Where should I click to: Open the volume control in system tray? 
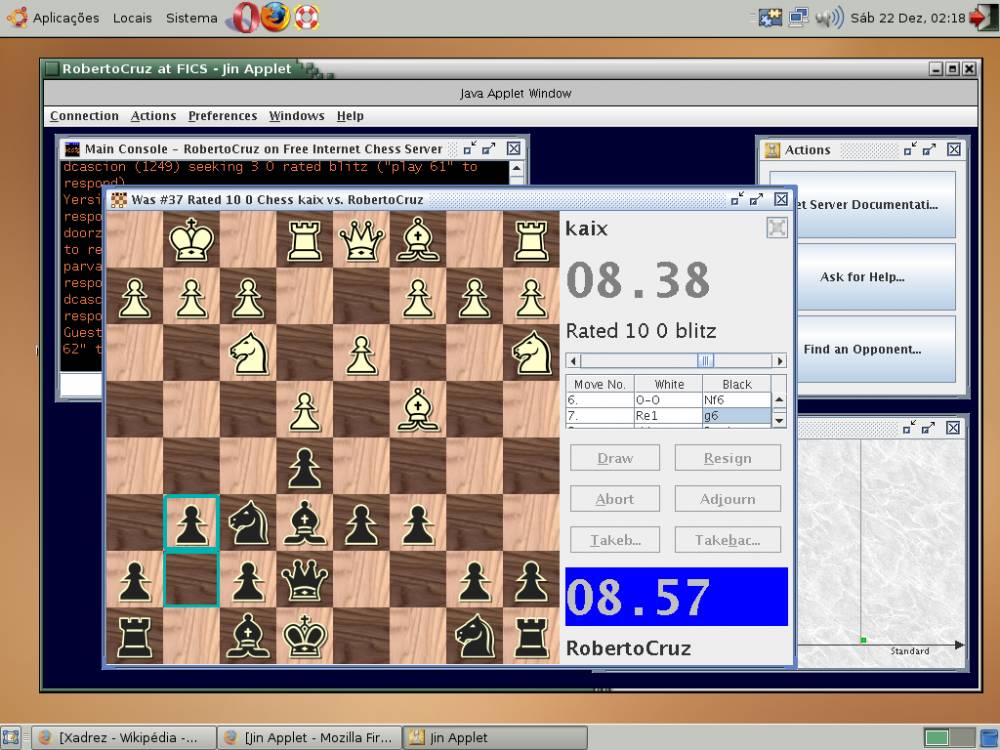tap(829, 17)
